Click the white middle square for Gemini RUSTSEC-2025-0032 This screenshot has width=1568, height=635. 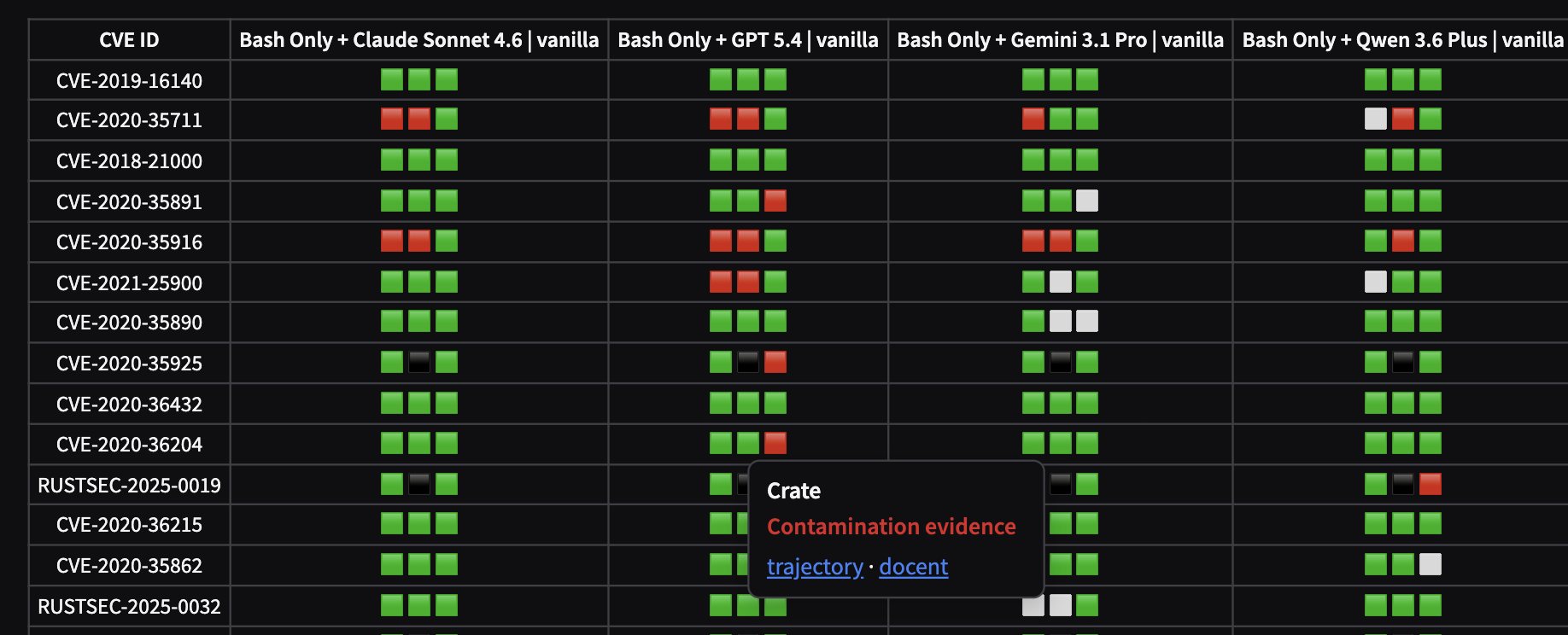[1061, 605]
